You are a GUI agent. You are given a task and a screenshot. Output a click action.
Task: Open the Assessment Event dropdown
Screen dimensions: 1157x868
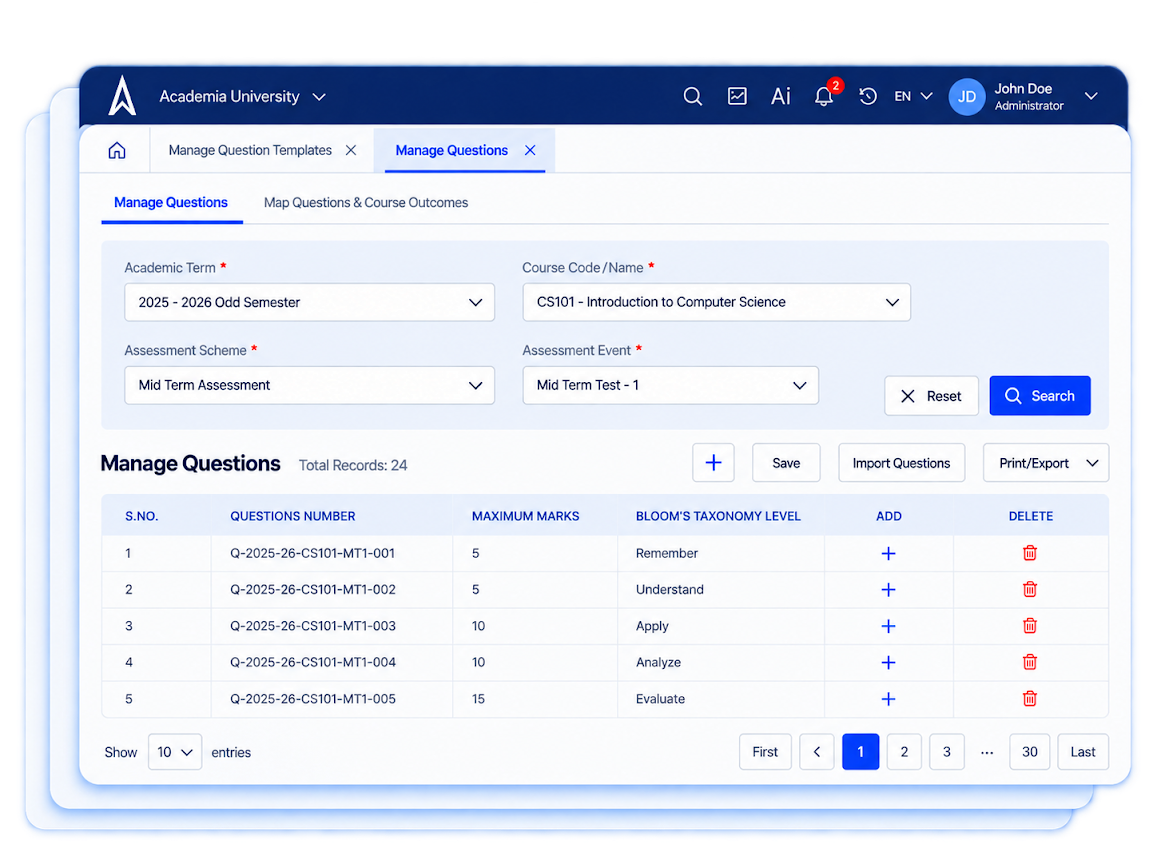[x=671, y=385]
